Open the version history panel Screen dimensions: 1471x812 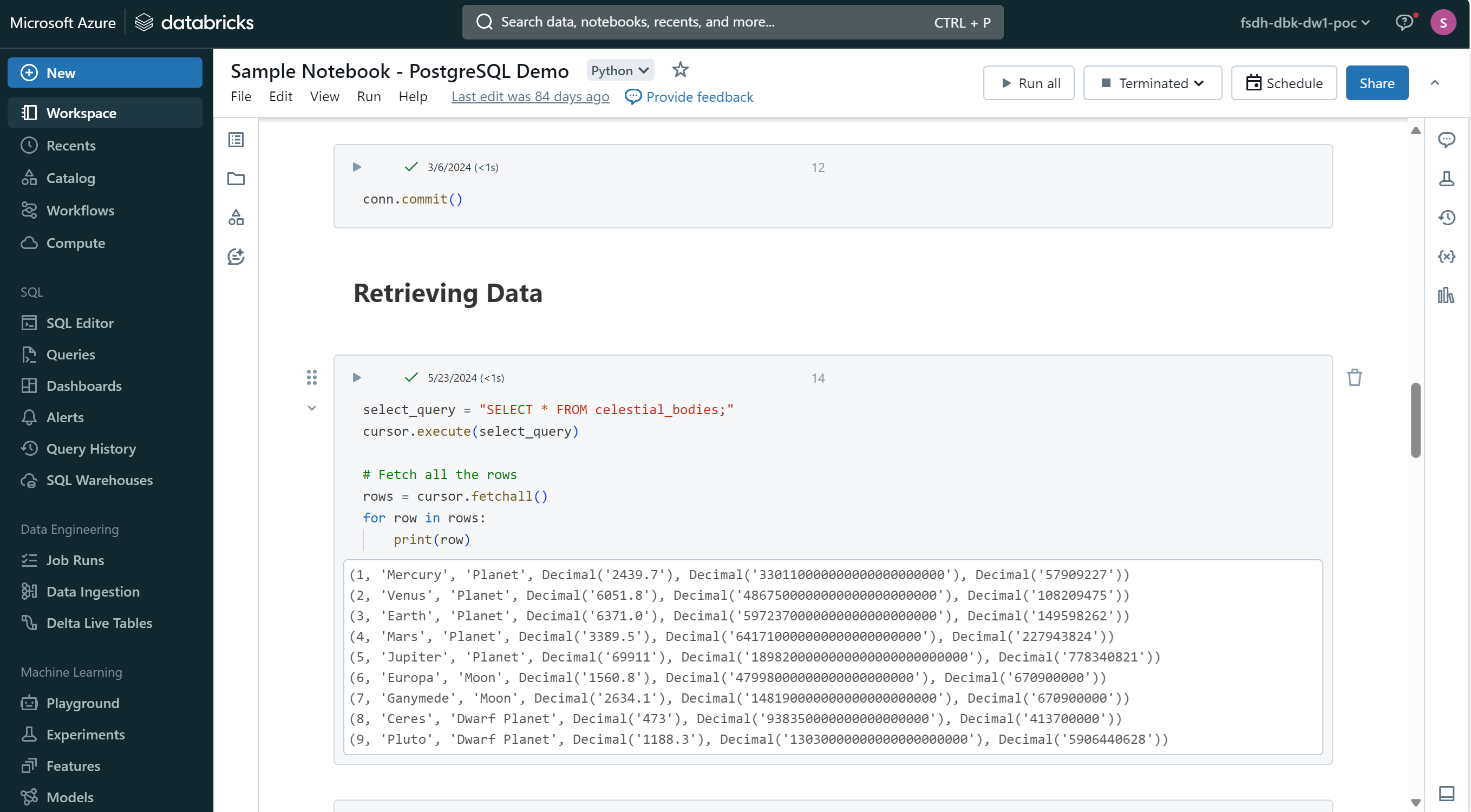pyautogui.click(x=1448, y=218)
